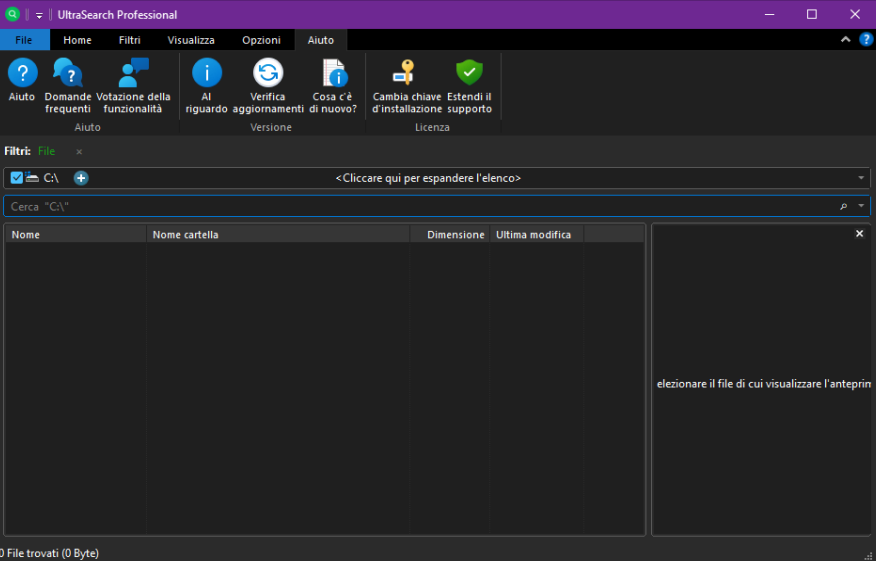Image resolution: width=876 pixels, height=561 pixels.
Task: Click text Cliccare qui per espandere l'elenco
Action: (428, 178)
